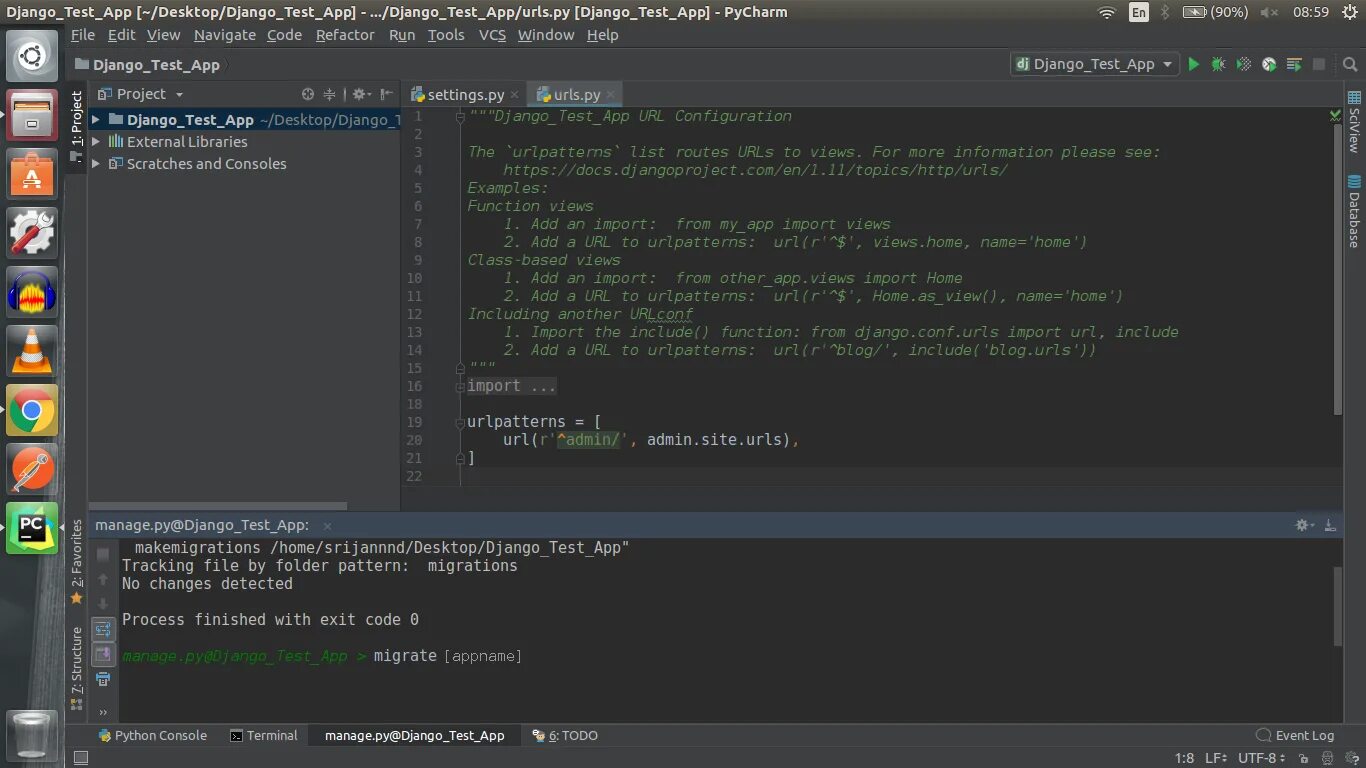
Task: Expand Scratches and Consoles node
Action: coord(96,163)
